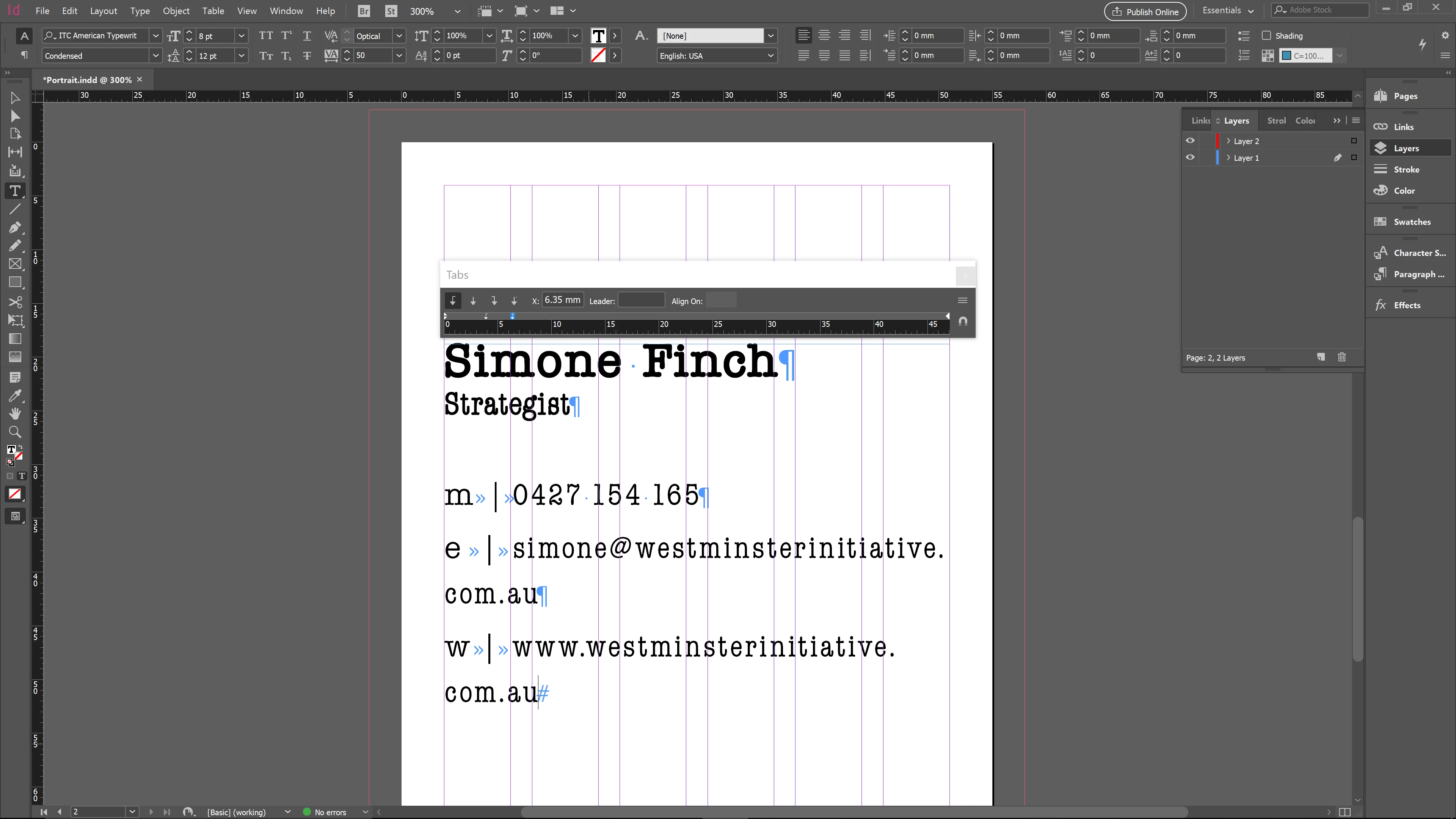Toggle Layer 1 visibility eye
Screen dimensions: 1456x819
pos(1190,158)
